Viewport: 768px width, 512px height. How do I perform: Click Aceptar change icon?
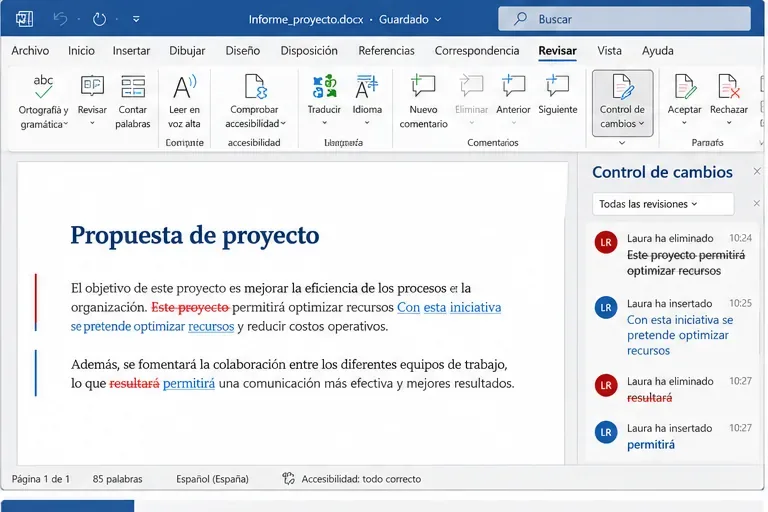tap(685, 87)
